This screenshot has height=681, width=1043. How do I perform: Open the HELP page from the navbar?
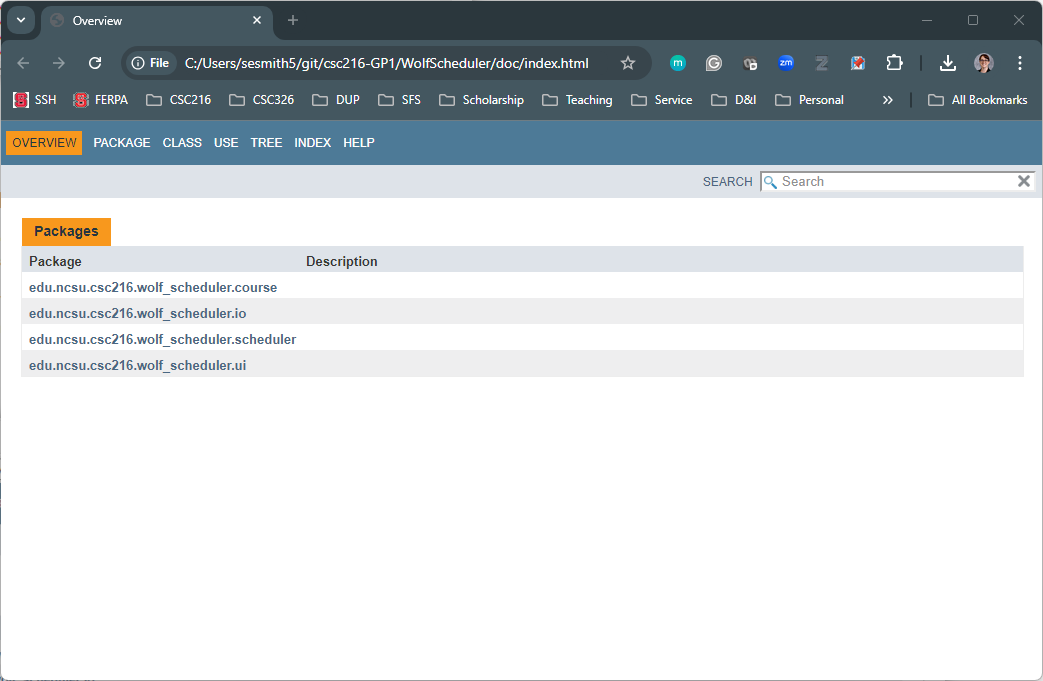click(x=358, y=142)
